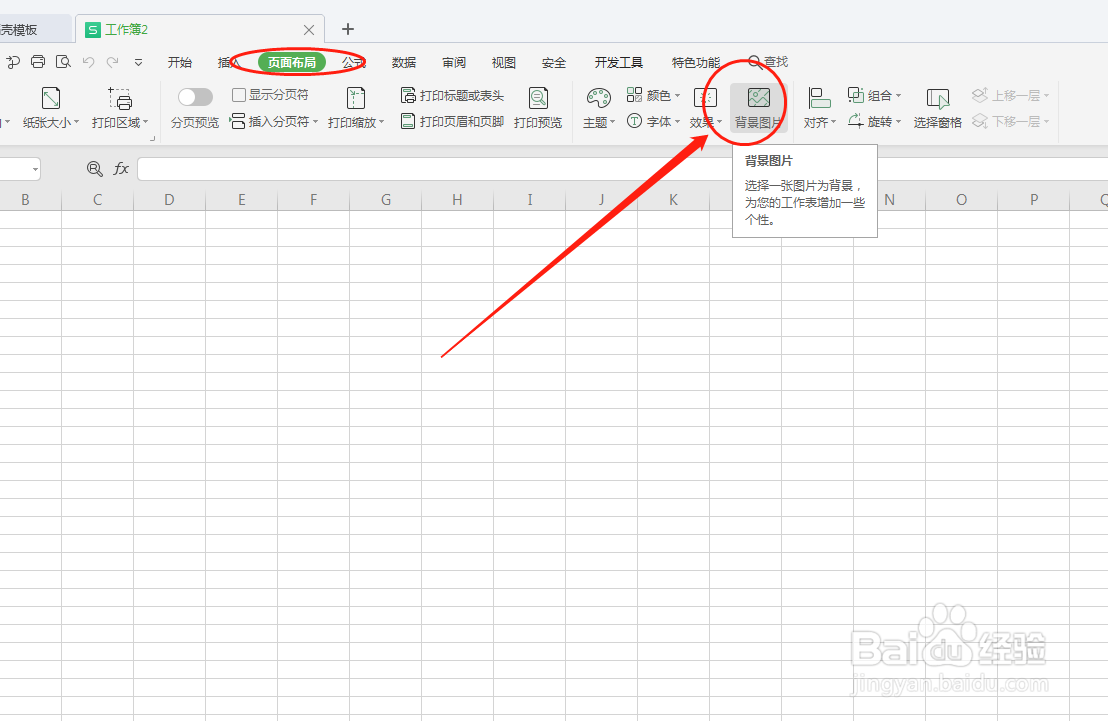The width and height of the screenshot is (1108, 721).
Task: Open the 组合 (group) dropdown
Action: click(873, 94)
